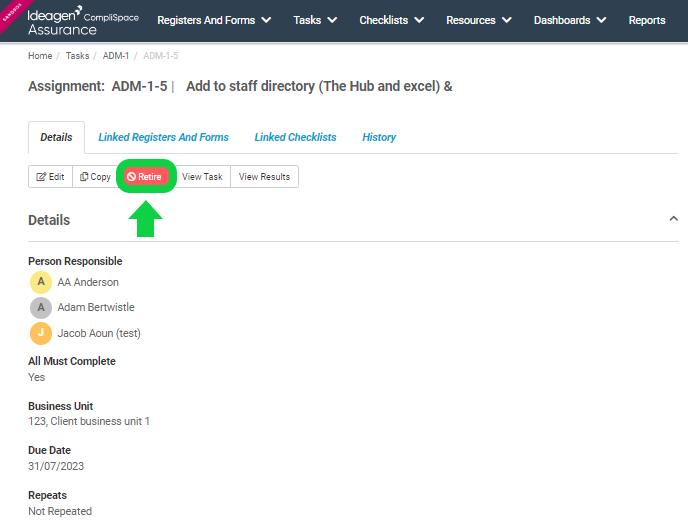Click the Jacob Aoun orange avatar
Viewport: 688px width, 530px height.
pos(41,333)
